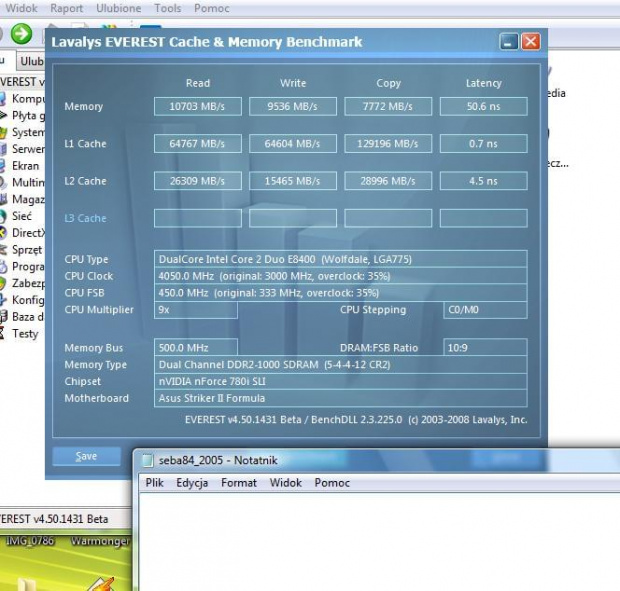The height and width of the screenshot is (591, 620).
Task: Click the green forward arrow icon
Action: [x=21, y=34]
